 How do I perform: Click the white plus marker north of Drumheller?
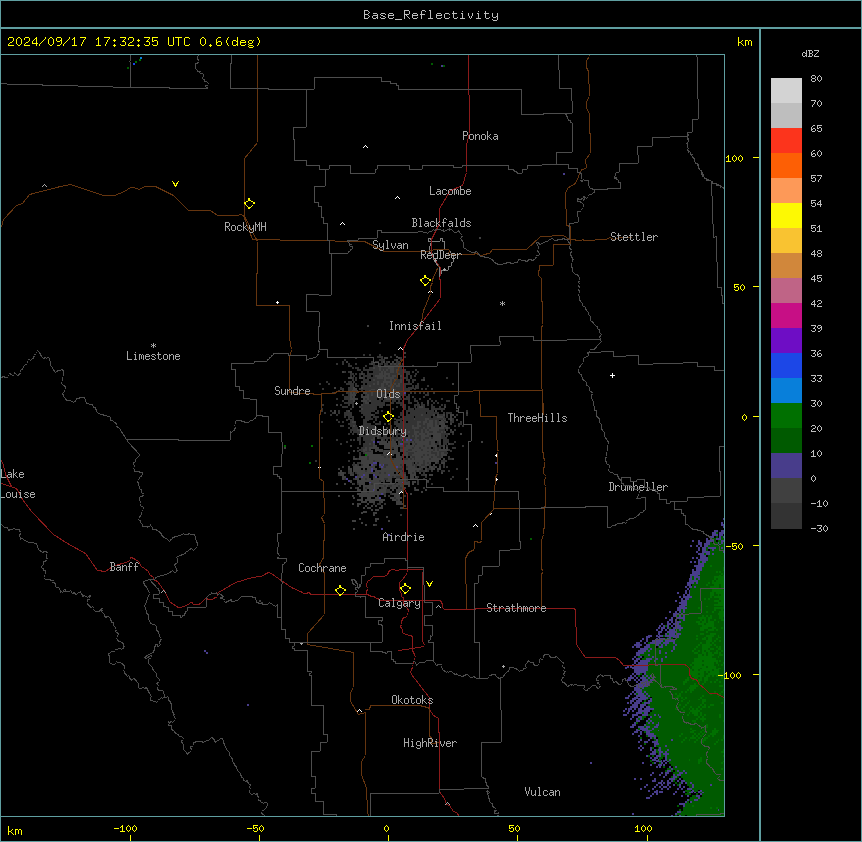612,375
